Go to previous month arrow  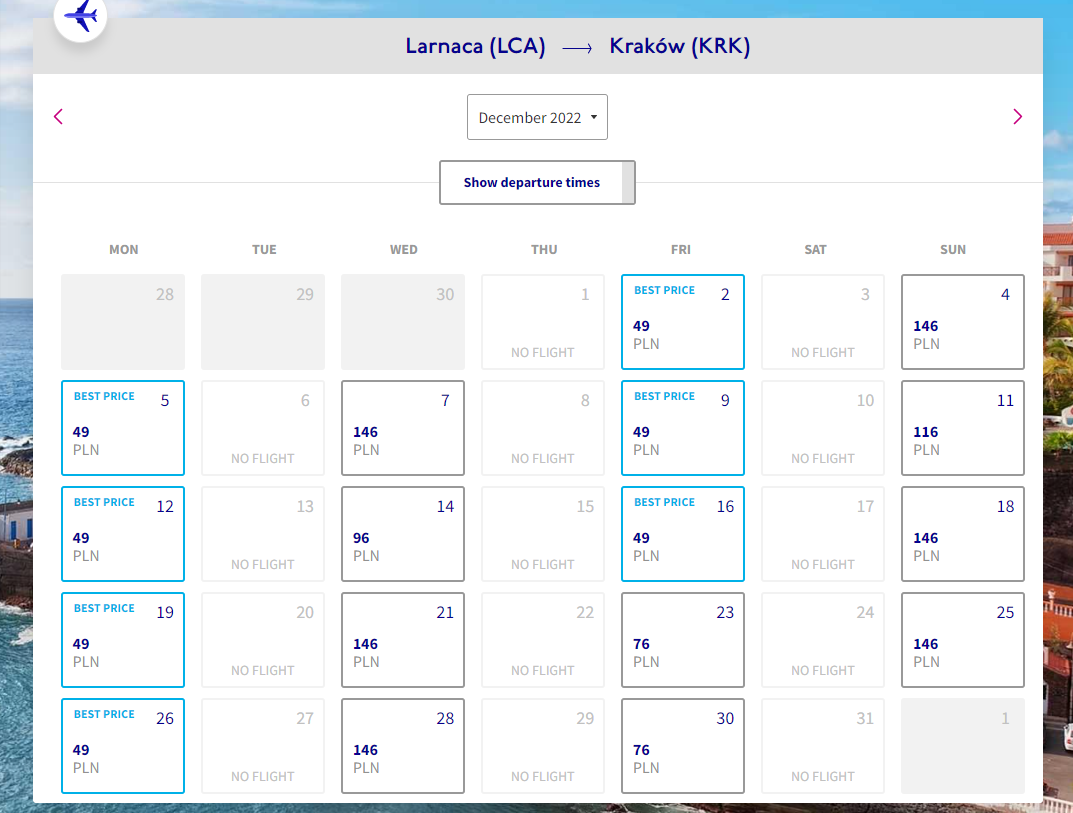[58, 117]
